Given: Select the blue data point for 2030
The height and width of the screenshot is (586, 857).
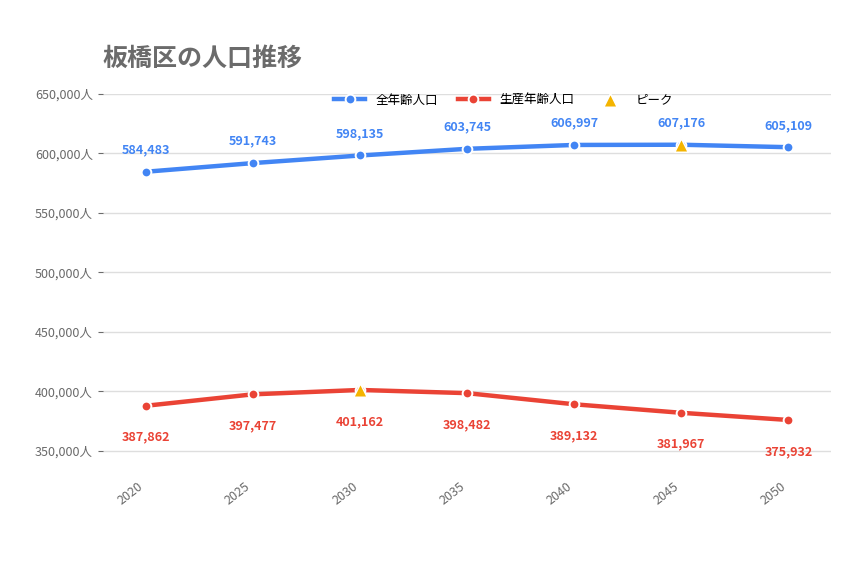Looking at the screenshot, I should click(360, 156).
